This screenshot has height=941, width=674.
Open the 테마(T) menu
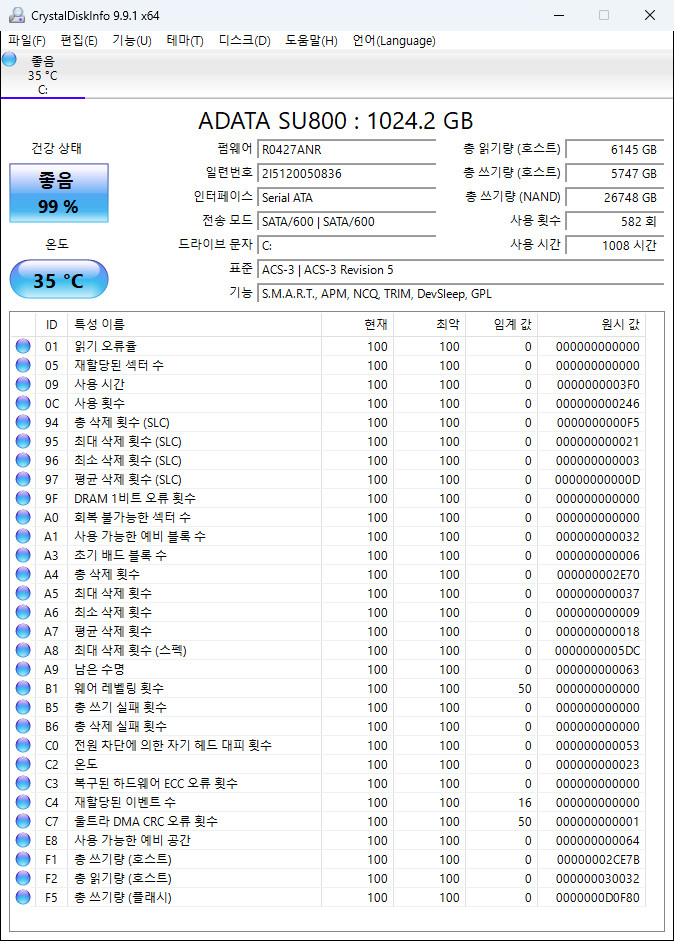[185, 41]
